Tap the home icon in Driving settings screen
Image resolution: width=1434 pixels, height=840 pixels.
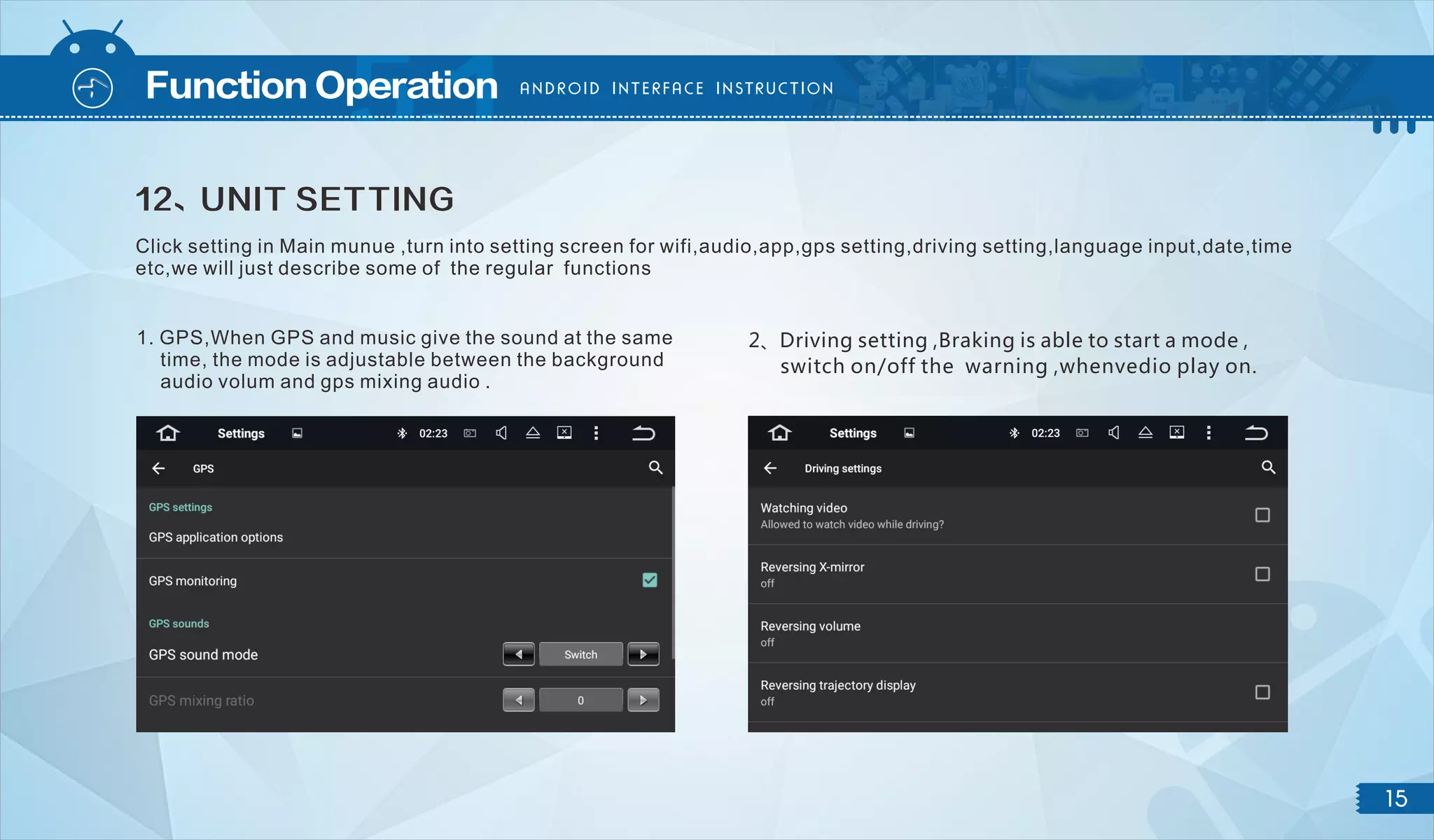(x=779, y=433)
